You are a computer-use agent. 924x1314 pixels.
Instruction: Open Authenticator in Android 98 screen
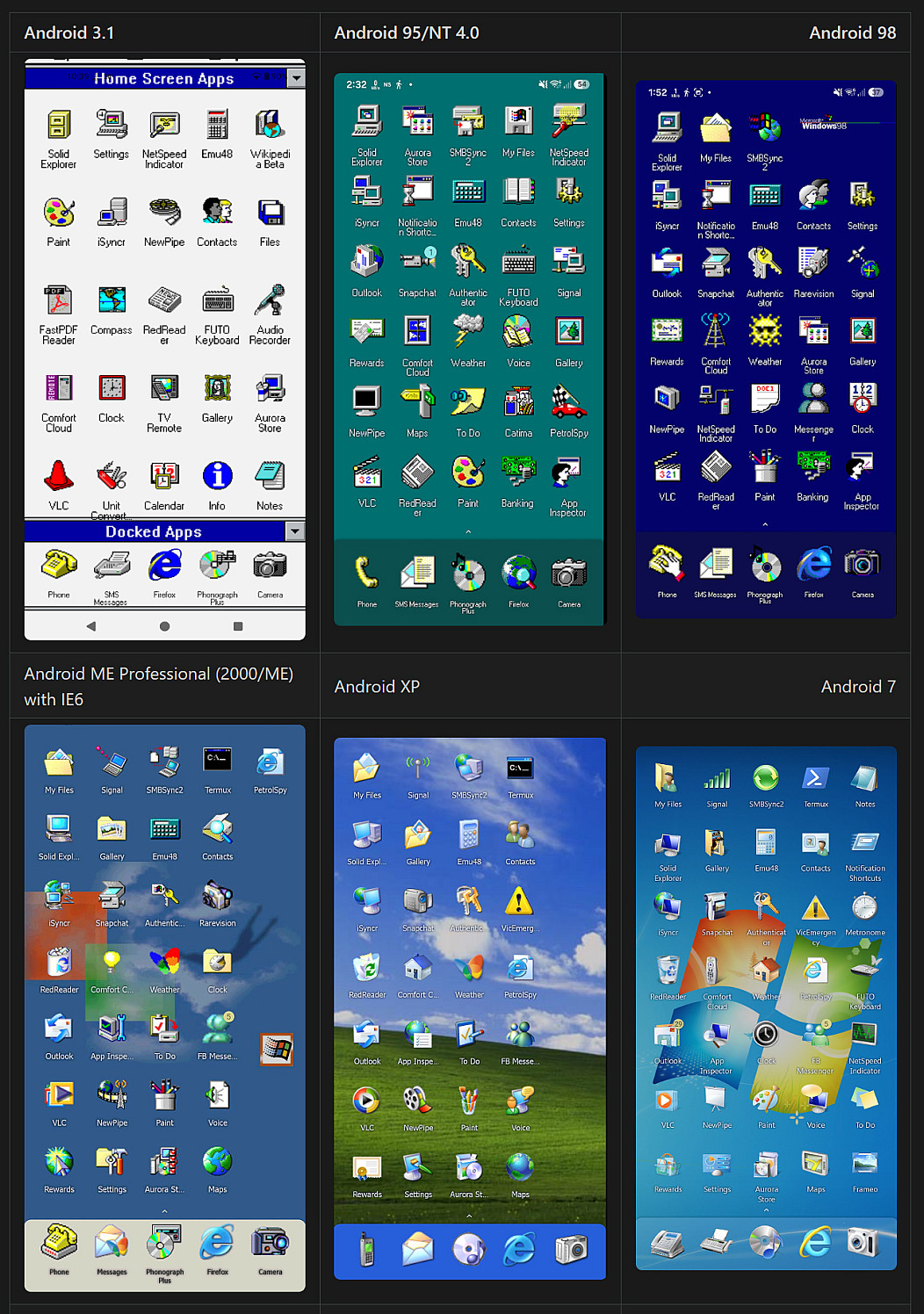coord(765,263)
